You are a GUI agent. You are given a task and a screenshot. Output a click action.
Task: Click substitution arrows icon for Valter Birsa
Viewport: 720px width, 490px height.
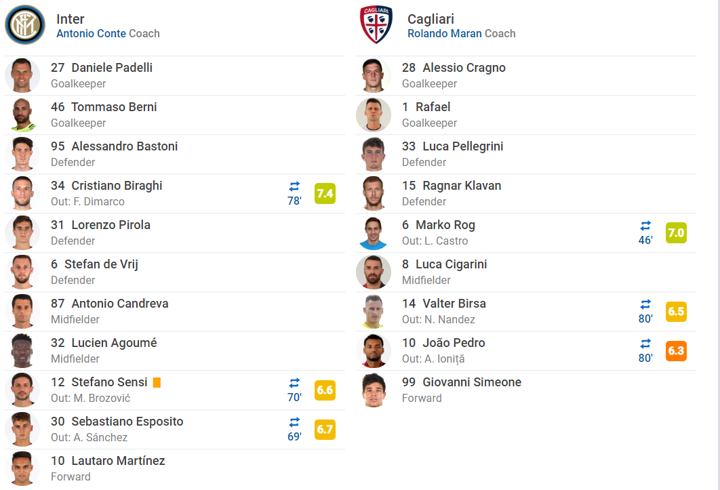click(x=646, y=304)
